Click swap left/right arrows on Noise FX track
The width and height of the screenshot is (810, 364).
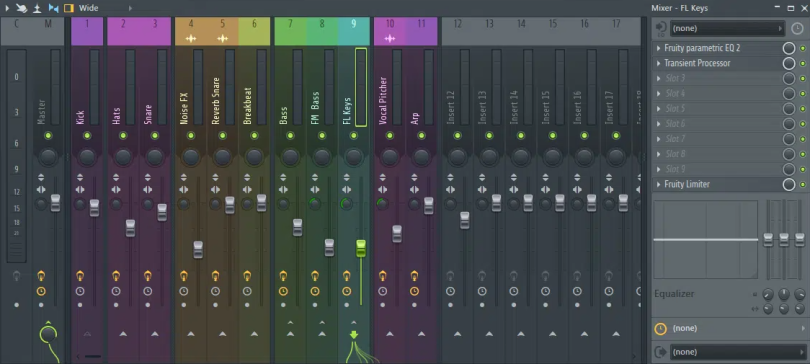[183, 189]
